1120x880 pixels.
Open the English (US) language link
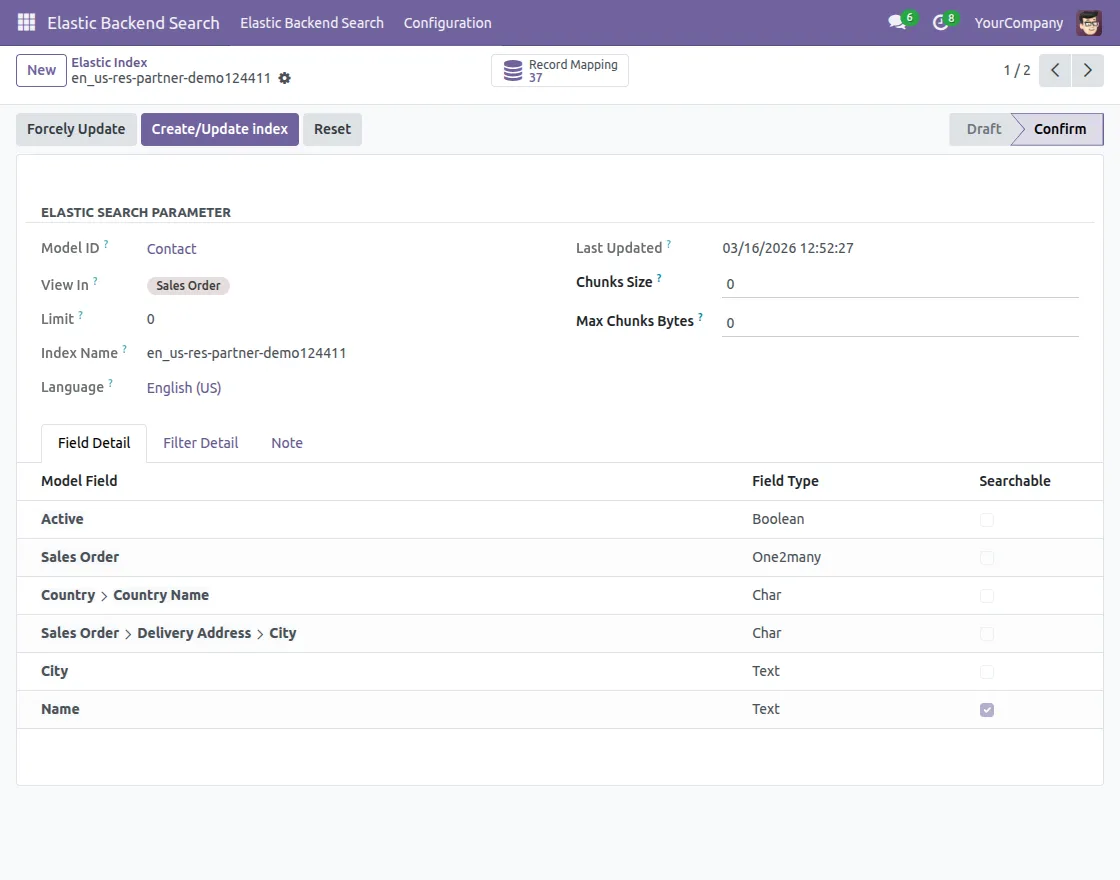coord(183,387)
